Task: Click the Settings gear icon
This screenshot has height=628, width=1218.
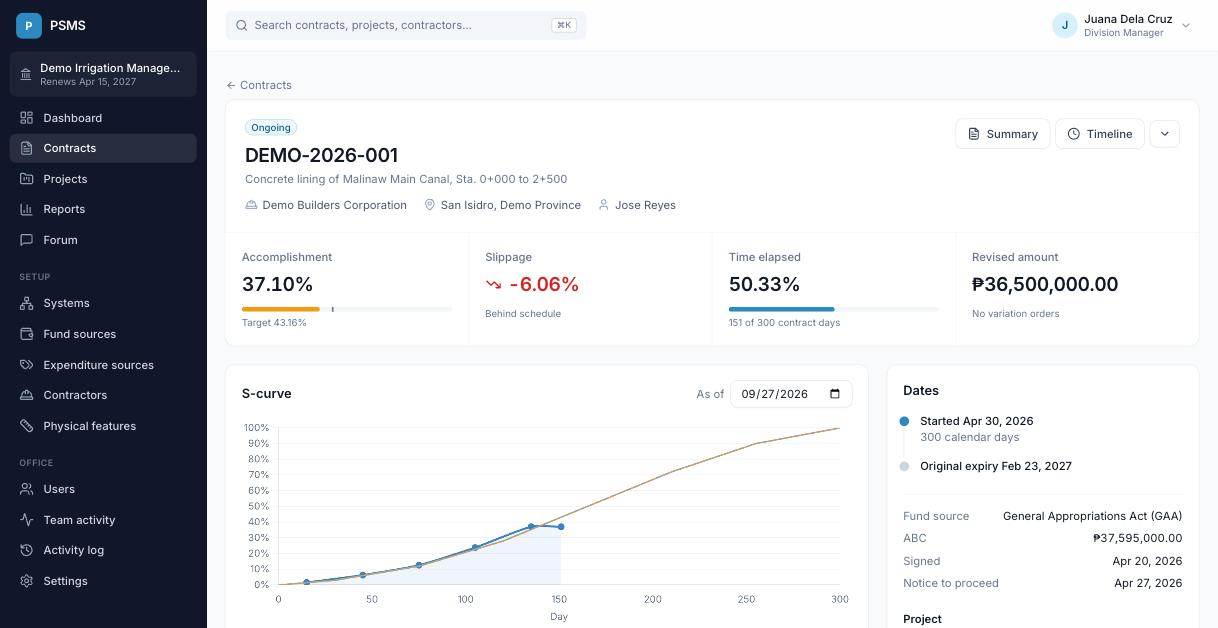Action: click(x=27, y=581)
